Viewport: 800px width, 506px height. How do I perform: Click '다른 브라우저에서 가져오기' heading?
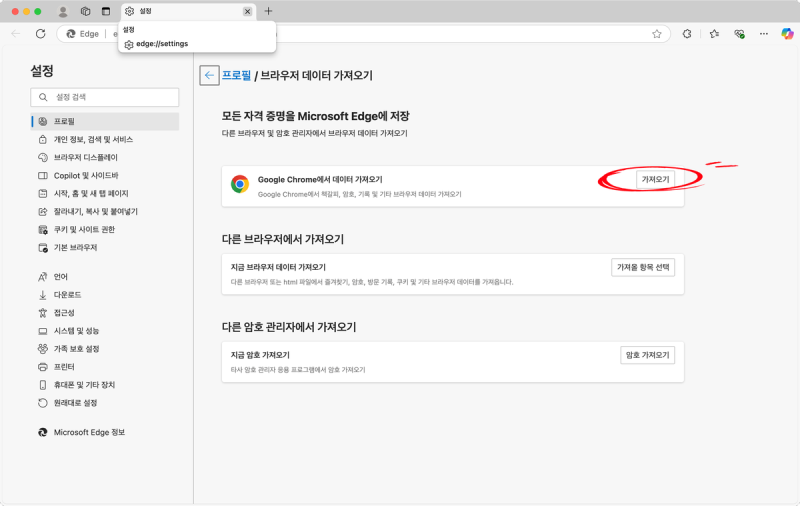click(x=283, y=239)
